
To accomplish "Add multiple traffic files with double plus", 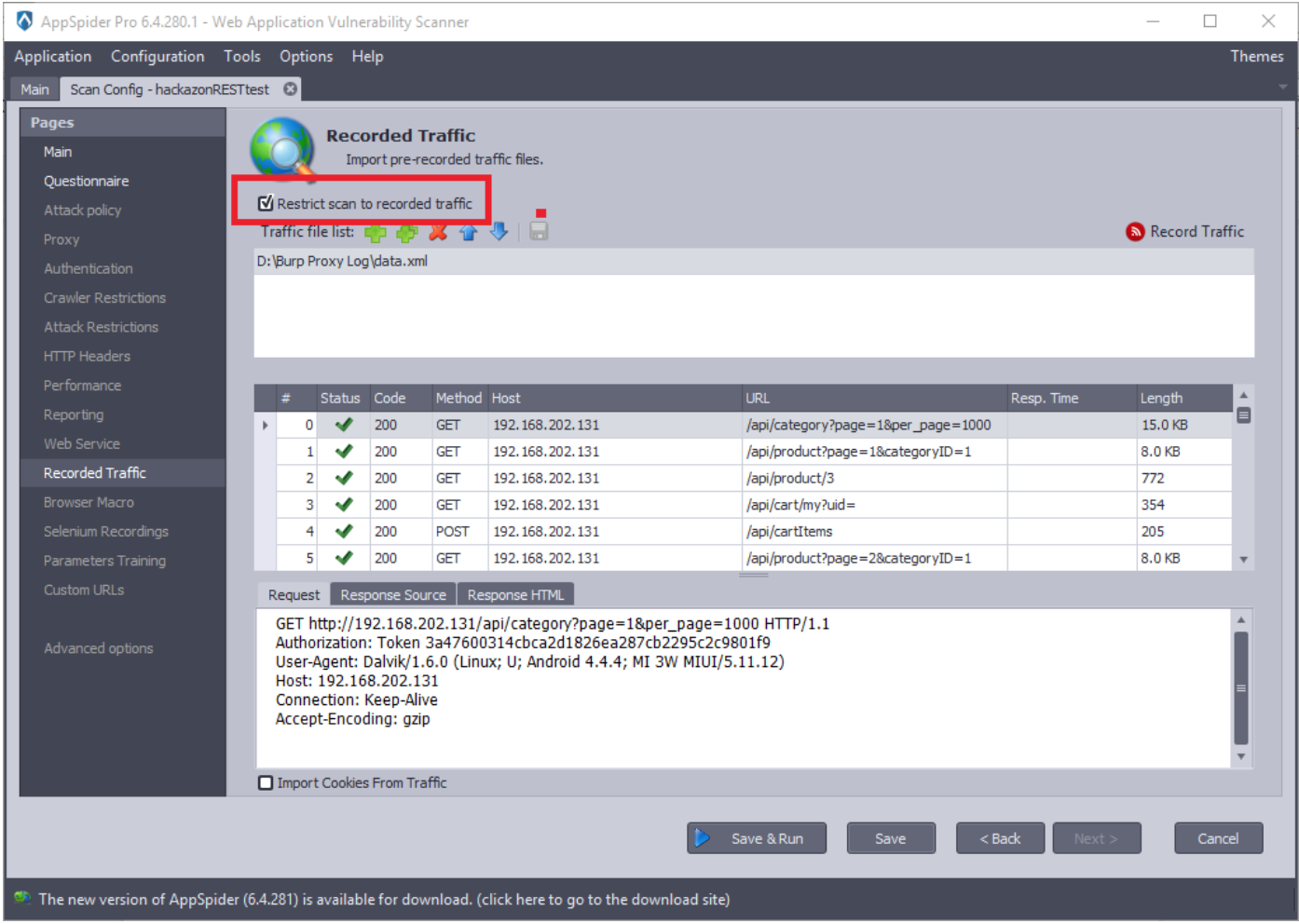I will pyautogui.click(x=407, y=233).
